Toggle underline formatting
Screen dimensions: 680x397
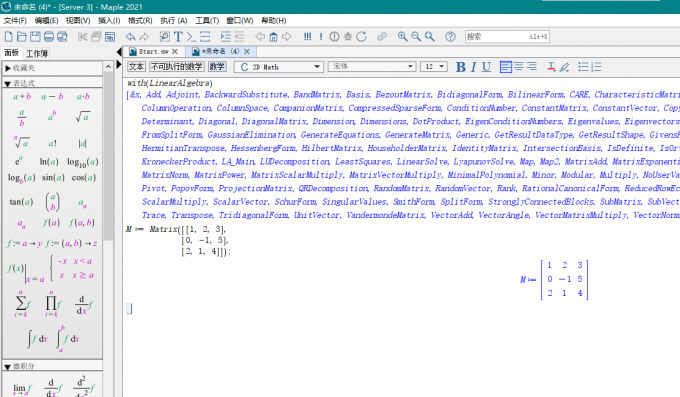pyautogui.click(x=487, y=67)
